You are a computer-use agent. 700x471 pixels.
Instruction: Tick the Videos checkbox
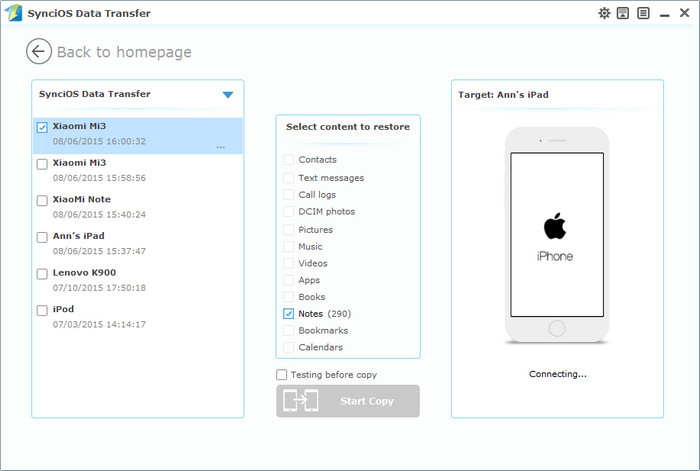coord(288,263)
